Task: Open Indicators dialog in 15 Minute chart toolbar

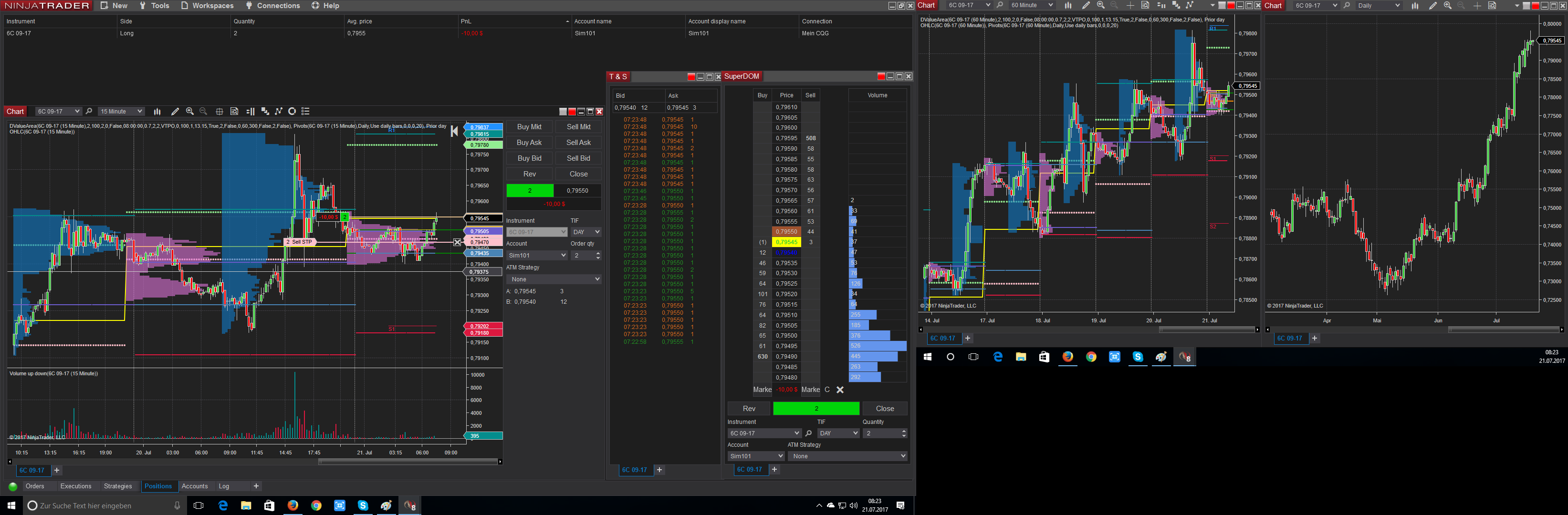Action: coord(265,111)
